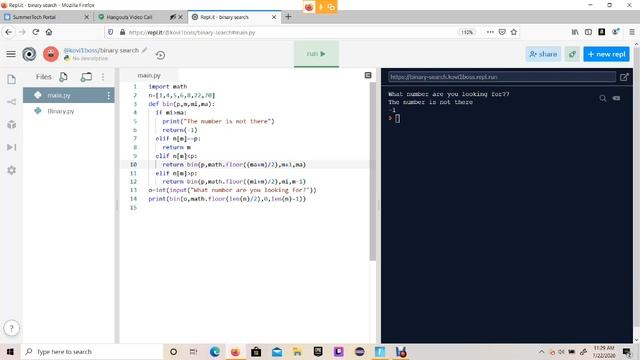Show hidden system tray icons
Image resolution: width=640 pixels, height=360 pixels.
(542, 352)
